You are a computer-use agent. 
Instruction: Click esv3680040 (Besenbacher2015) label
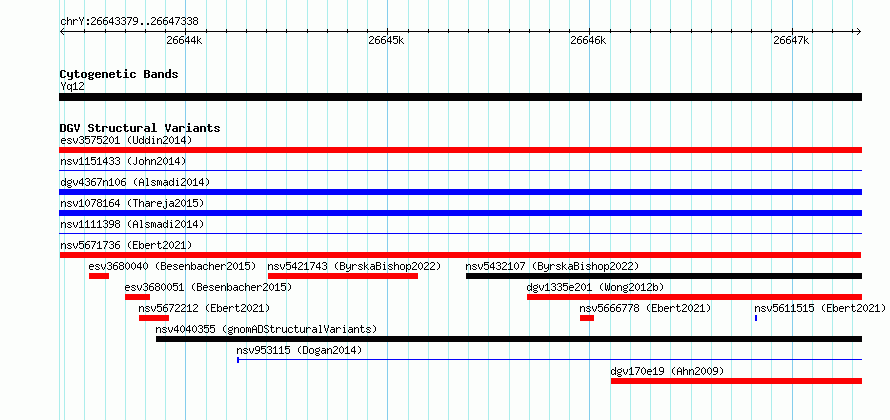[x=173, y=266]
